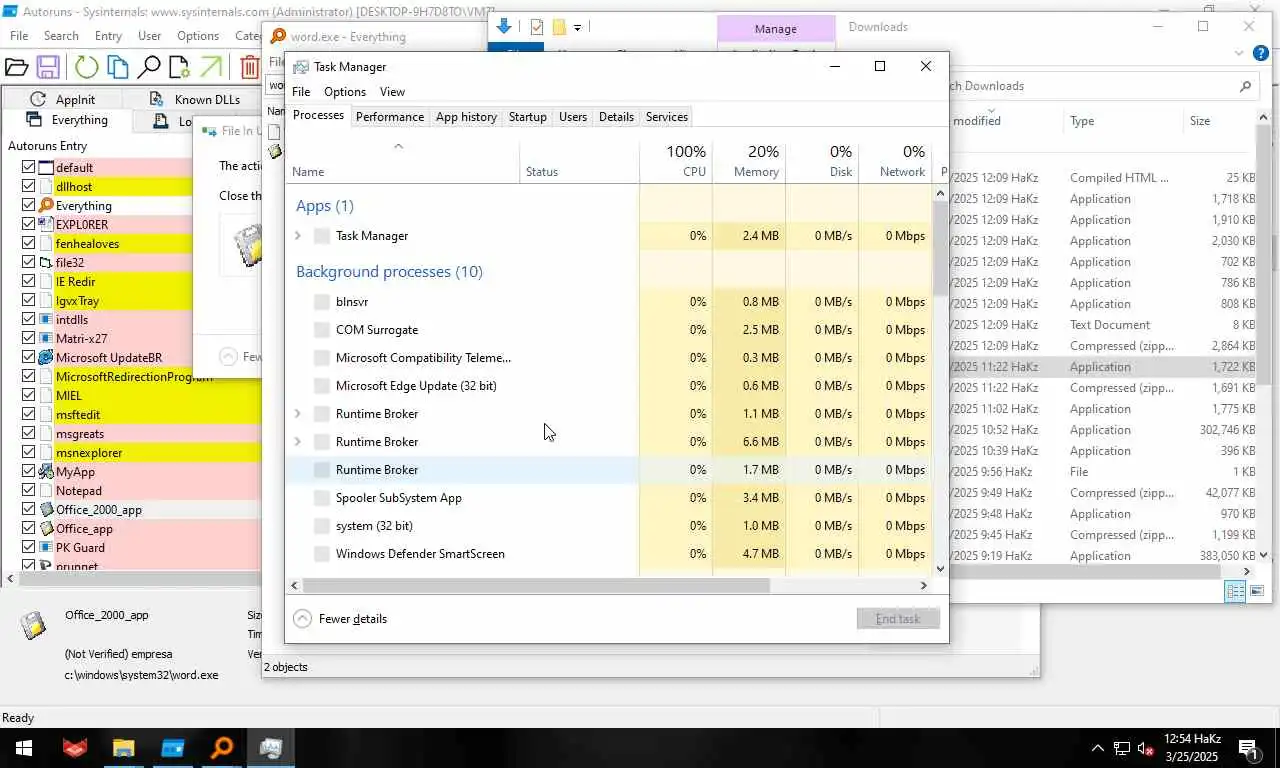Expand the Runtime Broker row using 1.1 MB
This screenshot has height=768, width=1280.
tap(298, 414)
